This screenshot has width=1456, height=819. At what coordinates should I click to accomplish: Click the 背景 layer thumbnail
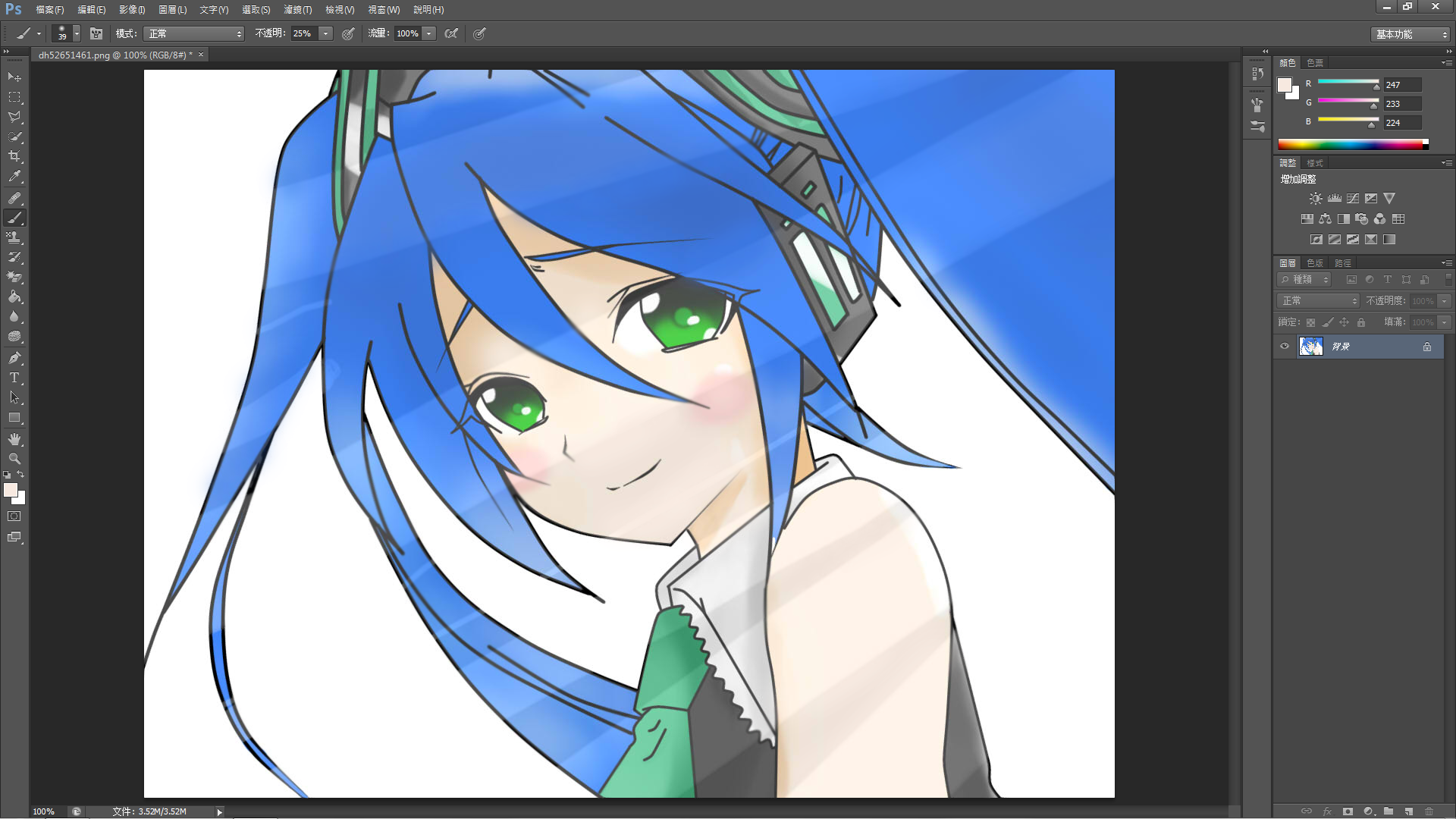1310,347
